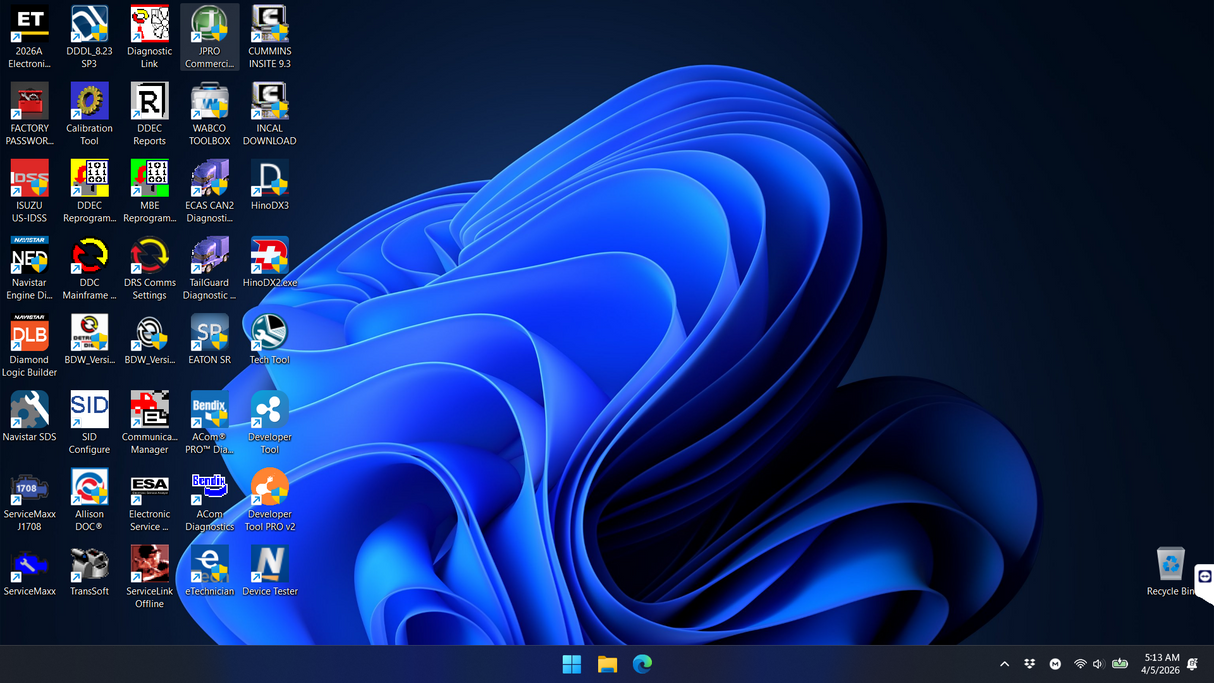Launch Microsoft Edge from taskbar
The image size is (1214, 683).
point(642,664)
